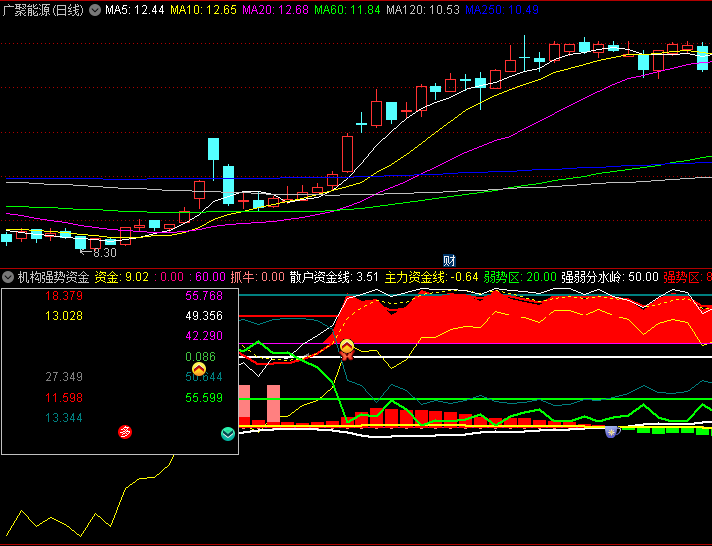Screen dimensions: 712x546
Task: Click the MA10: 12.65 label
Action: point(203,10)
